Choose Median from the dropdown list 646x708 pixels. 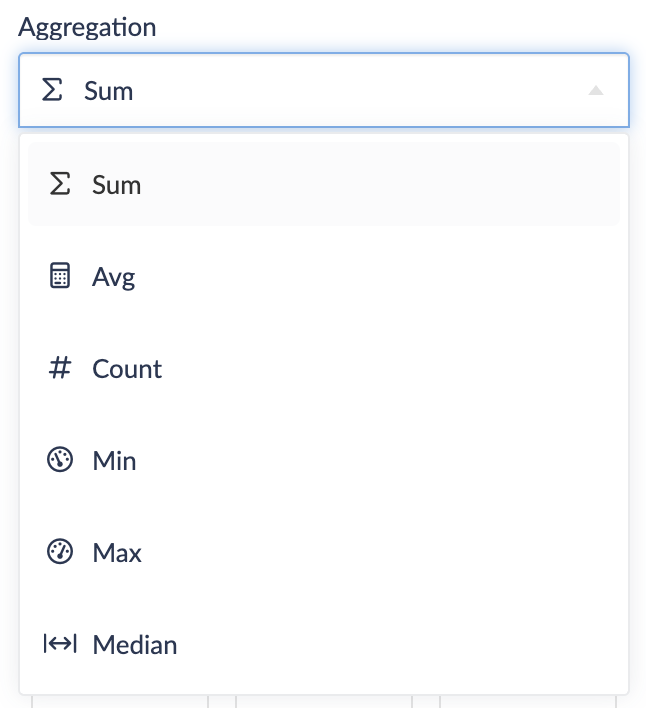[x=134, y=645]
